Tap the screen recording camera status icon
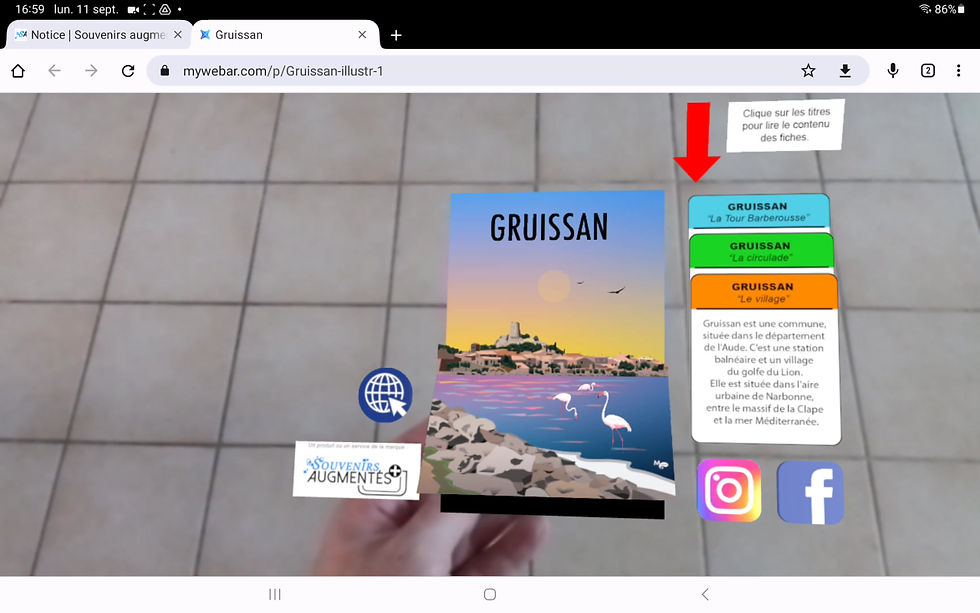This screenshot has height=613, width=980. point(133,9)
